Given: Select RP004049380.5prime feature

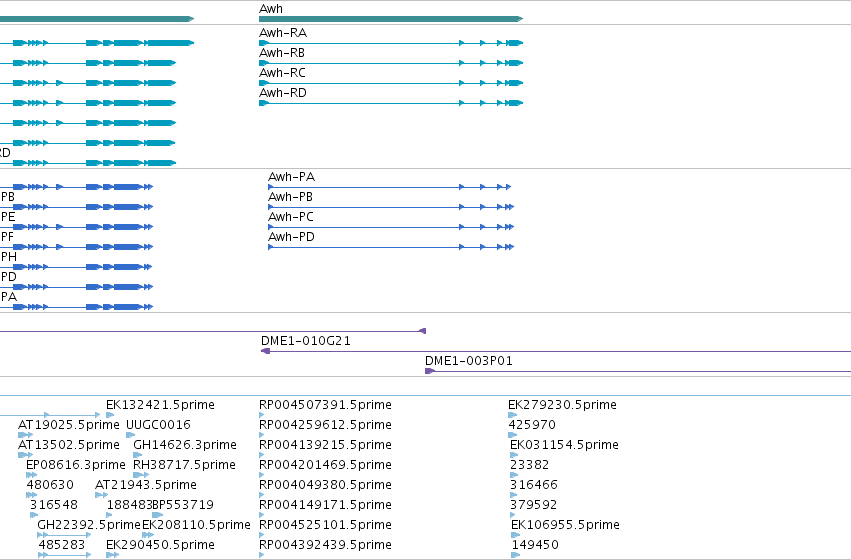Looking at the screenshot, I should (325, 485).
